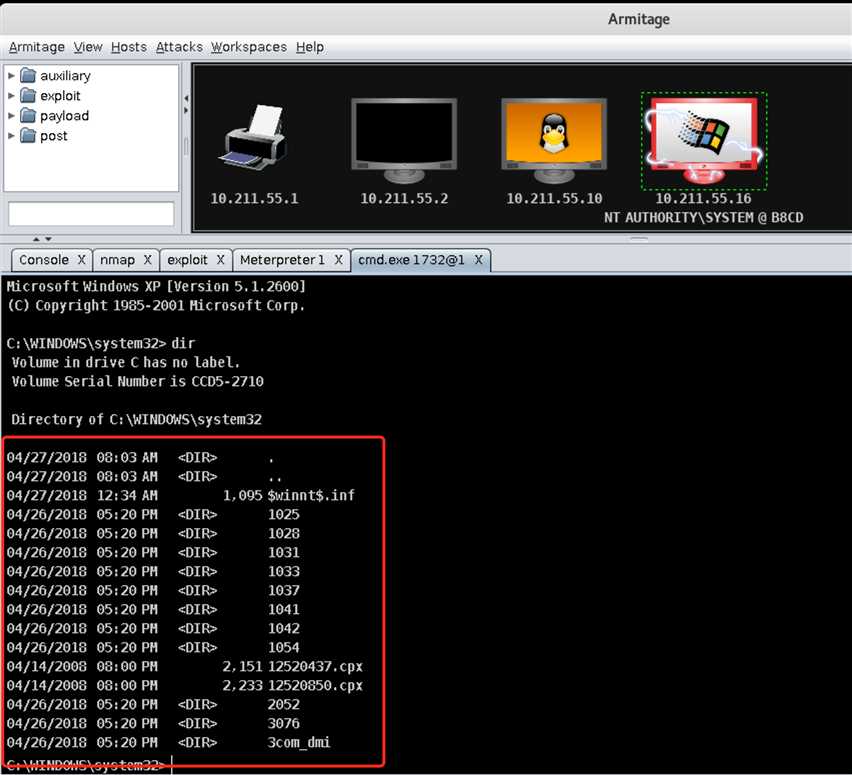Click the 1028 directory entry
Image resolution: width=852 pixels, height=775 pixels.
click(x=284, y=533)
